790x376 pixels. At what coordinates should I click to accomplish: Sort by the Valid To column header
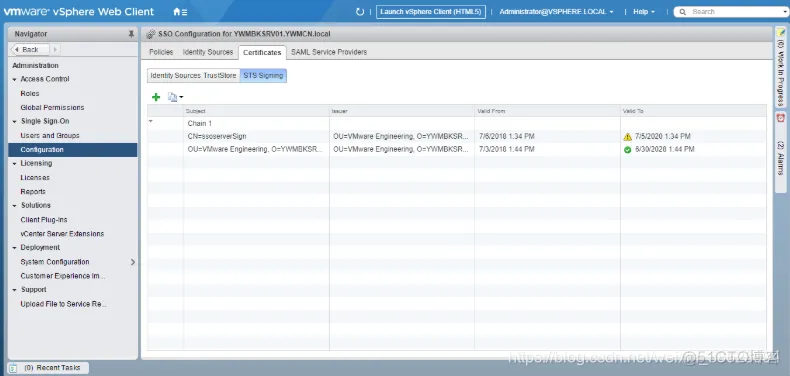pyautogui.click(x=693, y=111)
